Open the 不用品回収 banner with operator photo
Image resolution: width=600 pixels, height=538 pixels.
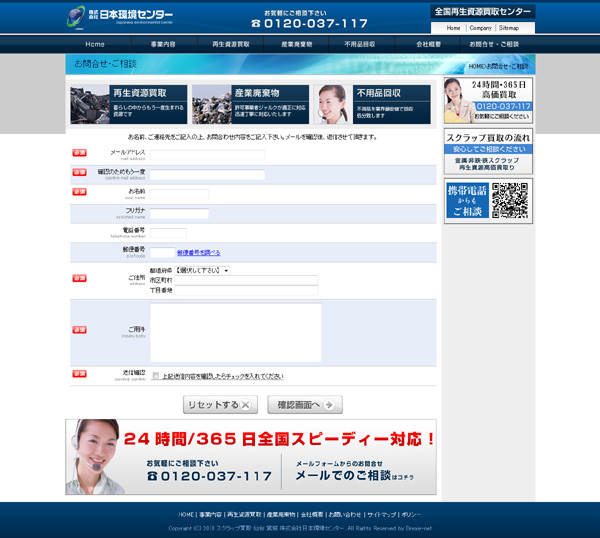(x=372, y=104)
